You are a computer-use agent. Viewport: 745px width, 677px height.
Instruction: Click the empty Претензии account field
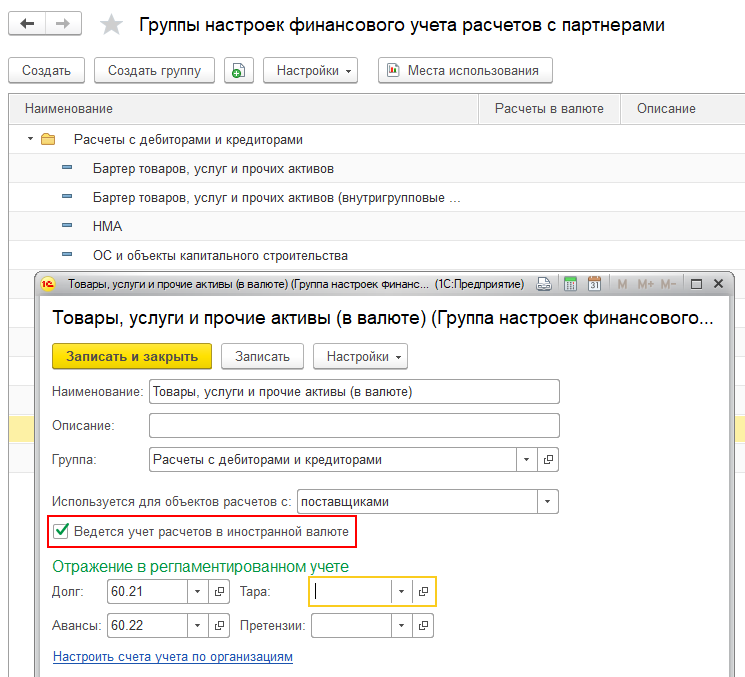pos(352,625)
